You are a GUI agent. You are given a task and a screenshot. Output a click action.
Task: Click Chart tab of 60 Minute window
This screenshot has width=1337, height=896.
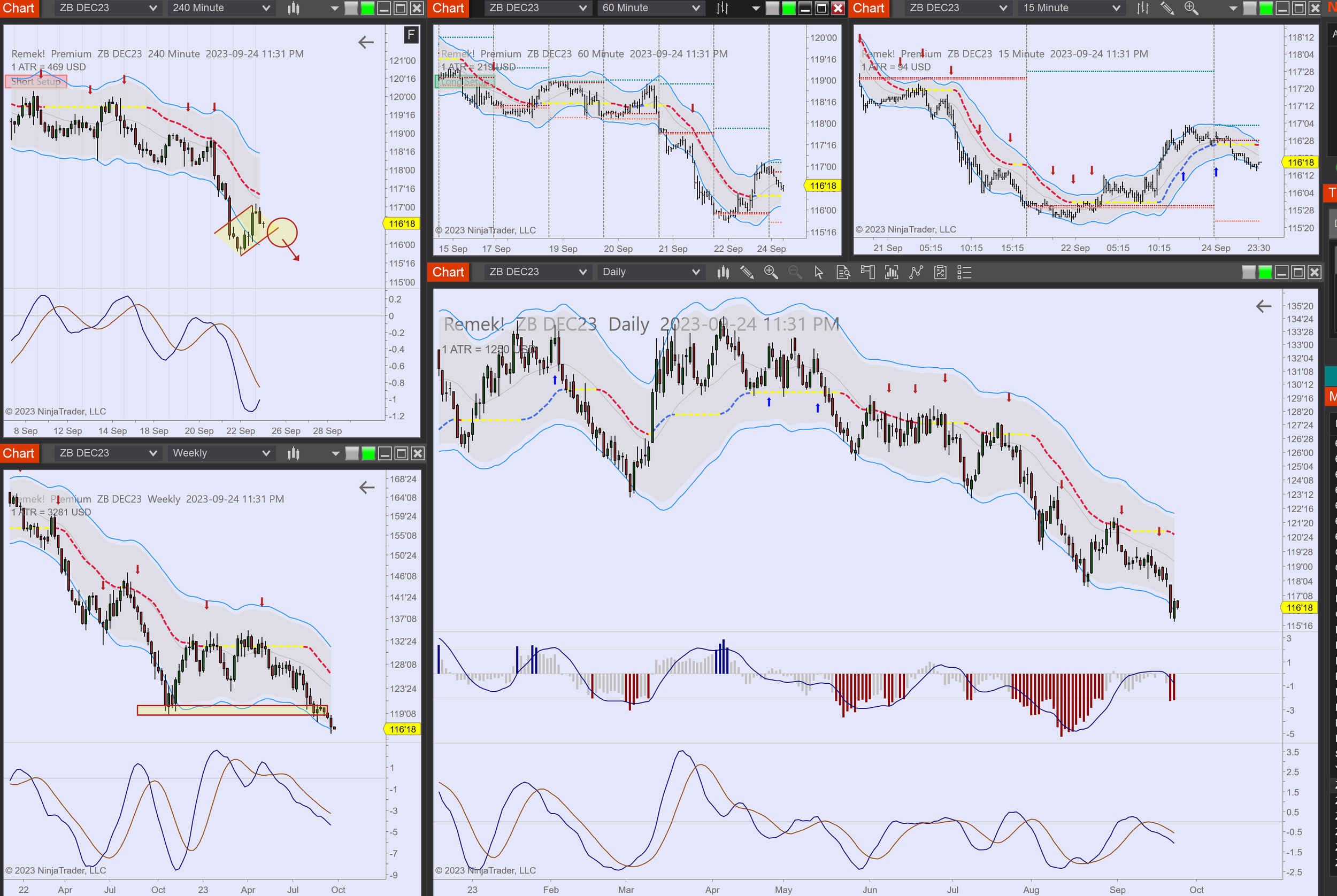coord(448,8)
